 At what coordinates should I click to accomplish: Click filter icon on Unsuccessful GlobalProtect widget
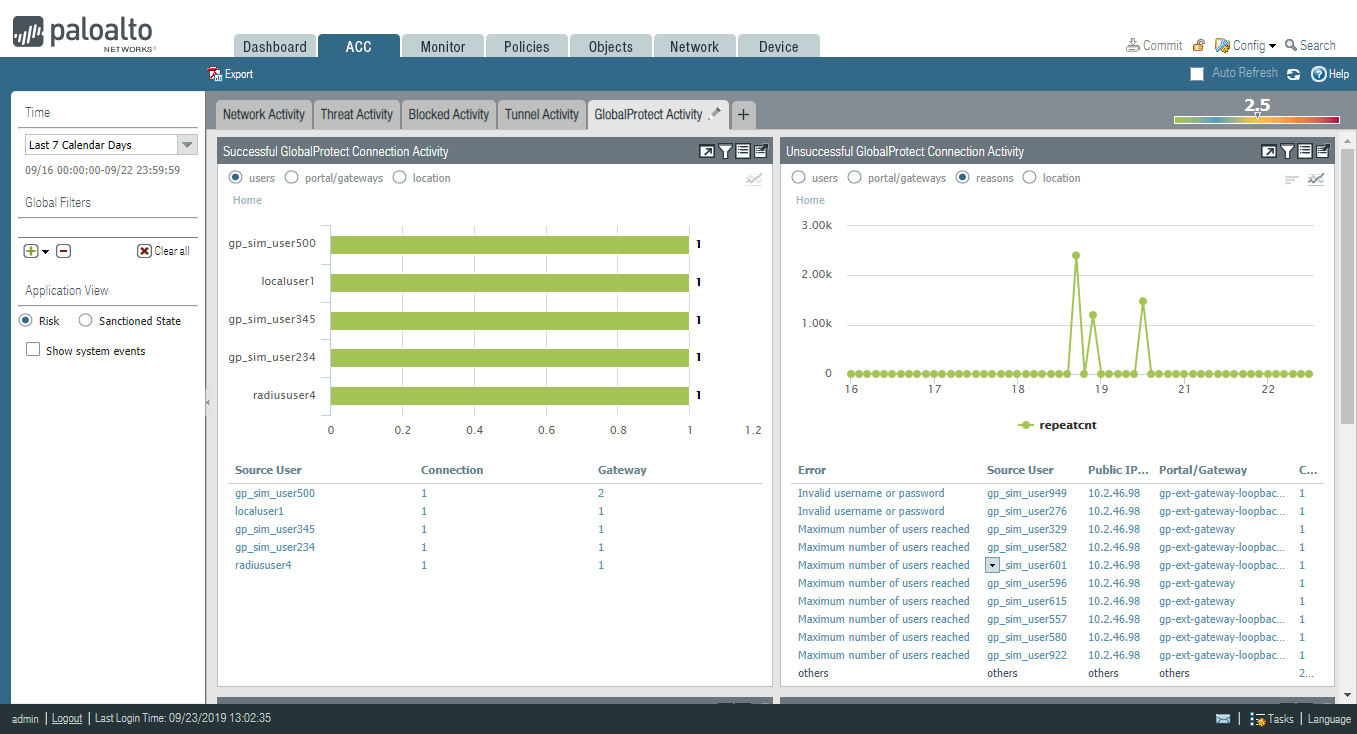click(x=1287, y=152)
